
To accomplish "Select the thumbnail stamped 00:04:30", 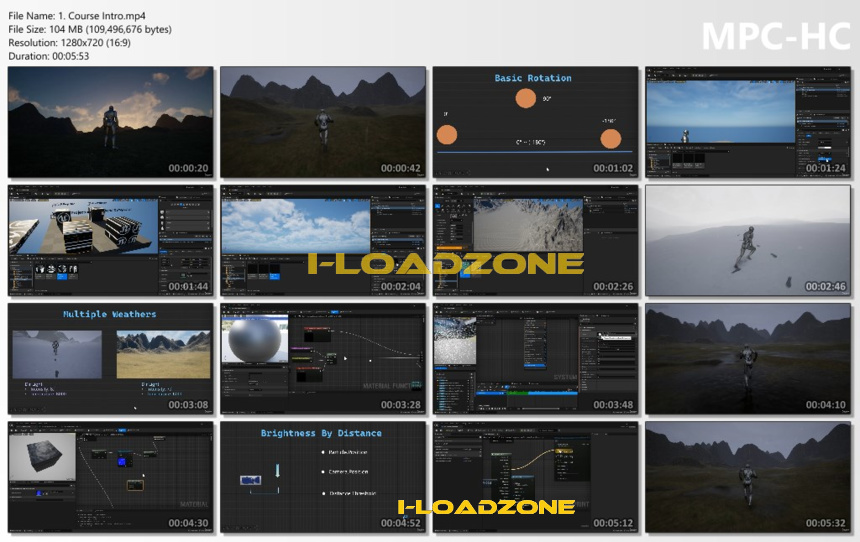I will (111, 477).
